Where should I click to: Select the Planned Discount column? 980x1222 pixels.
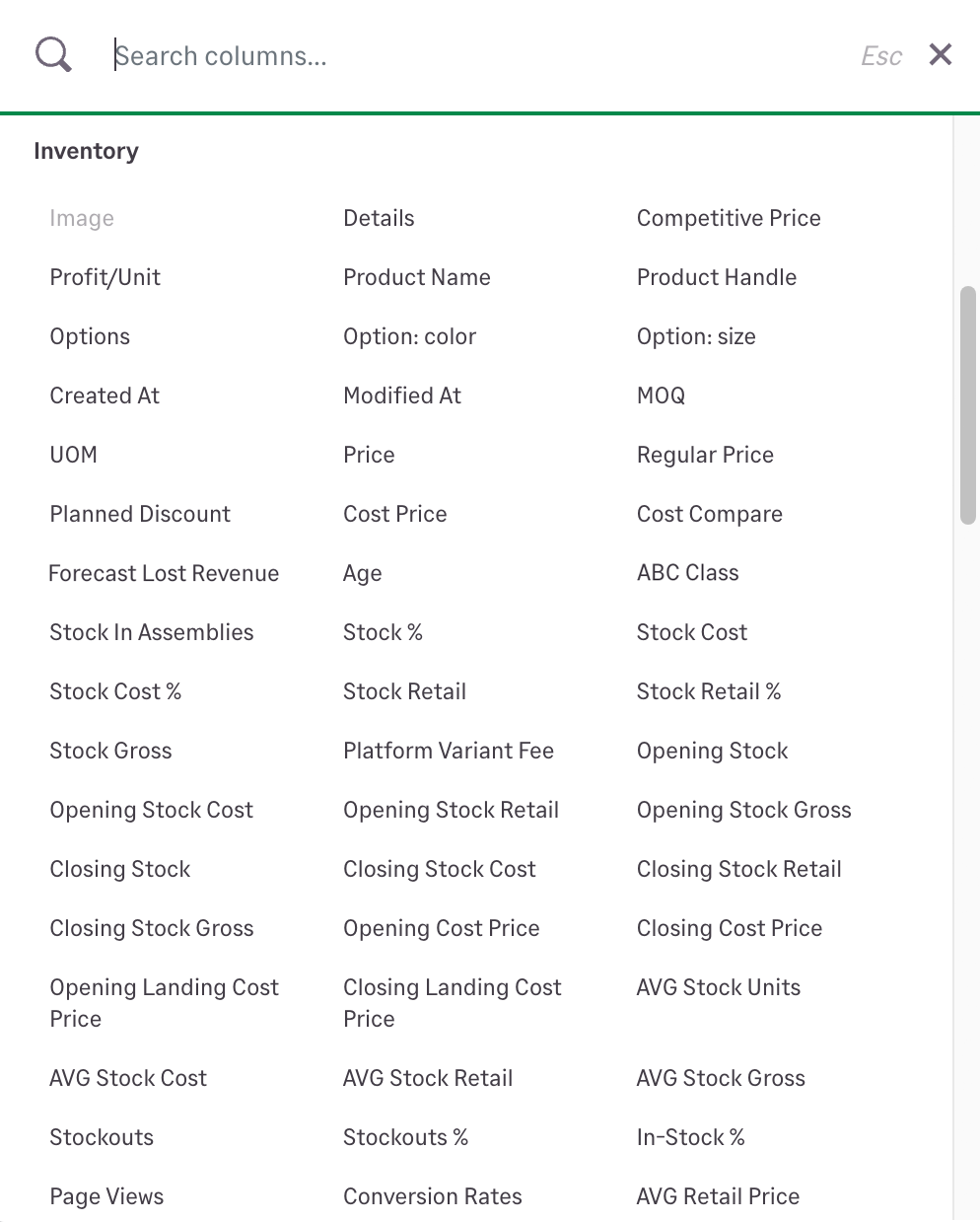pos(139,514)
